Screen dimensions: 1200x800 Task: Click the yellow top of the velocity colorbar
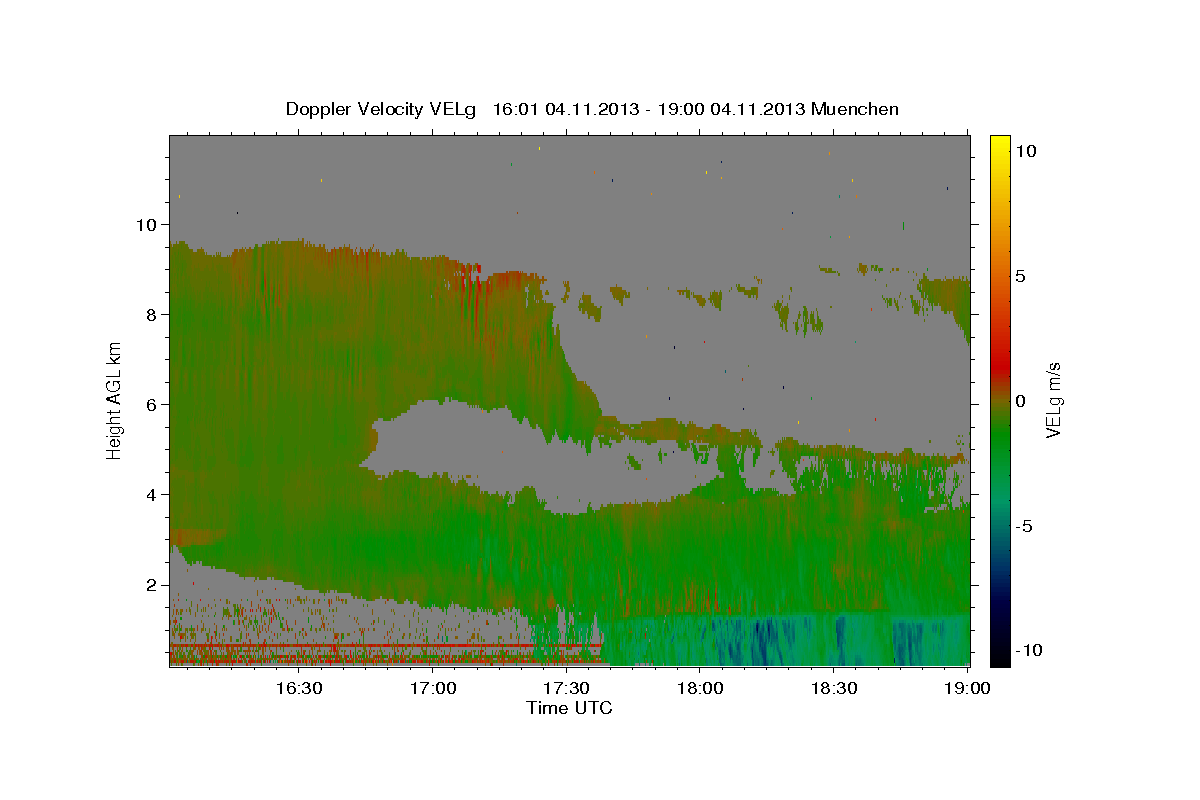(1000, 145)
